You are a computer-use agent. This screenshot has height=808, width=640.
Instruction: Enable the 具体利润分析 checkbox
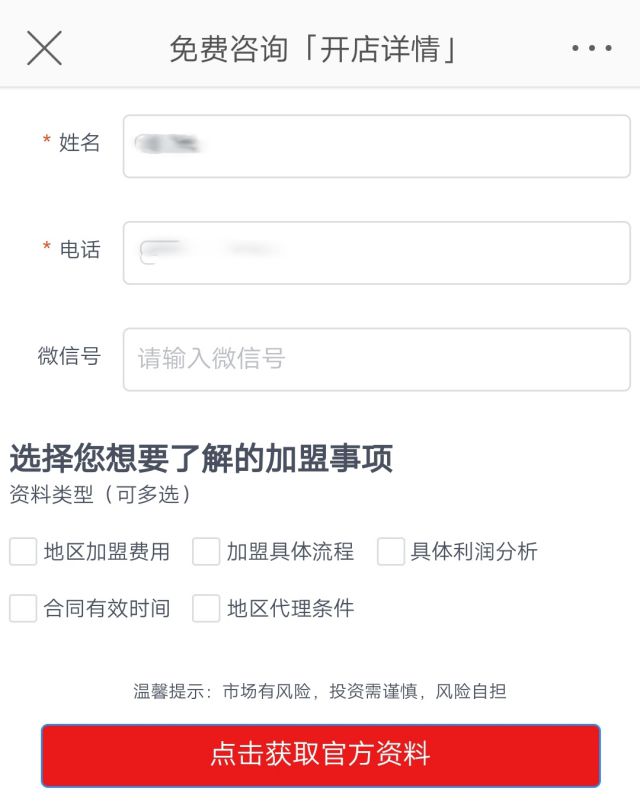click(x=390, y=551)
